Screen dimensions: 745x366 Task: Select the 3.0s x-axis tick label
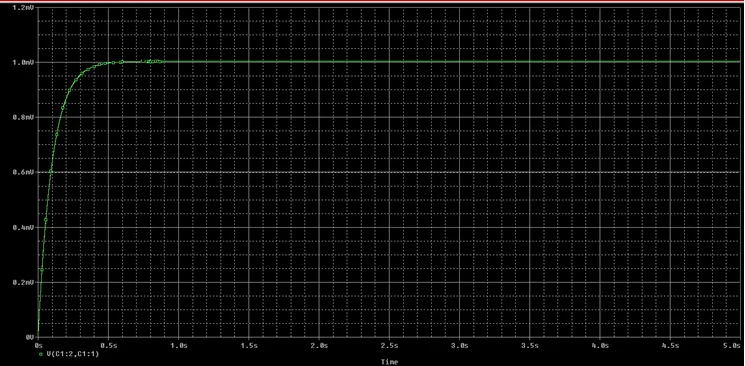(x=460, y=346)
